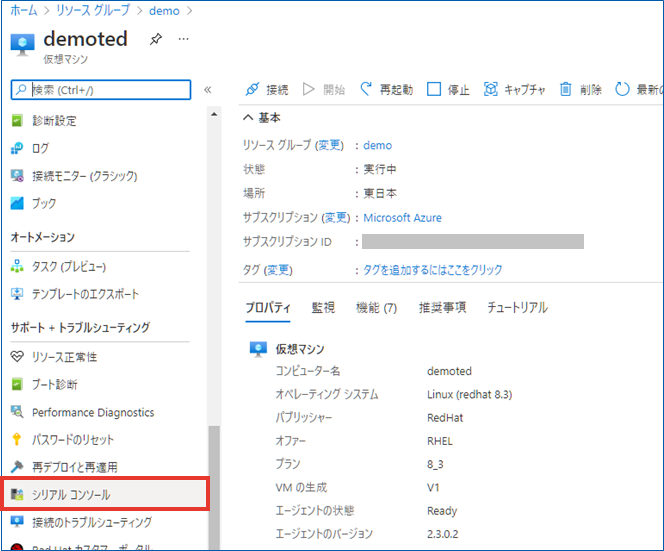
Task: Click the demo breadcrumb link
Action: click(x=164, y=11)
